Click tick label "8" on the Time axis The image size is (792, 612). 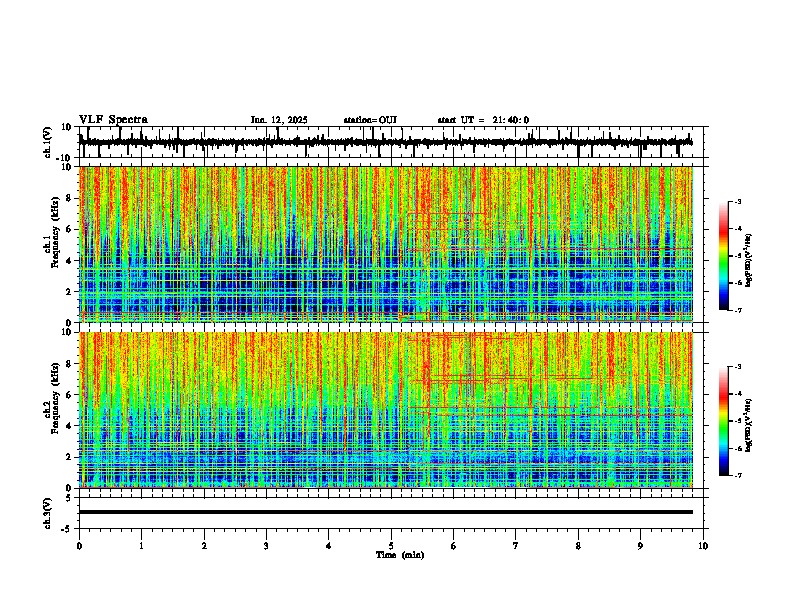pos(578,546)
